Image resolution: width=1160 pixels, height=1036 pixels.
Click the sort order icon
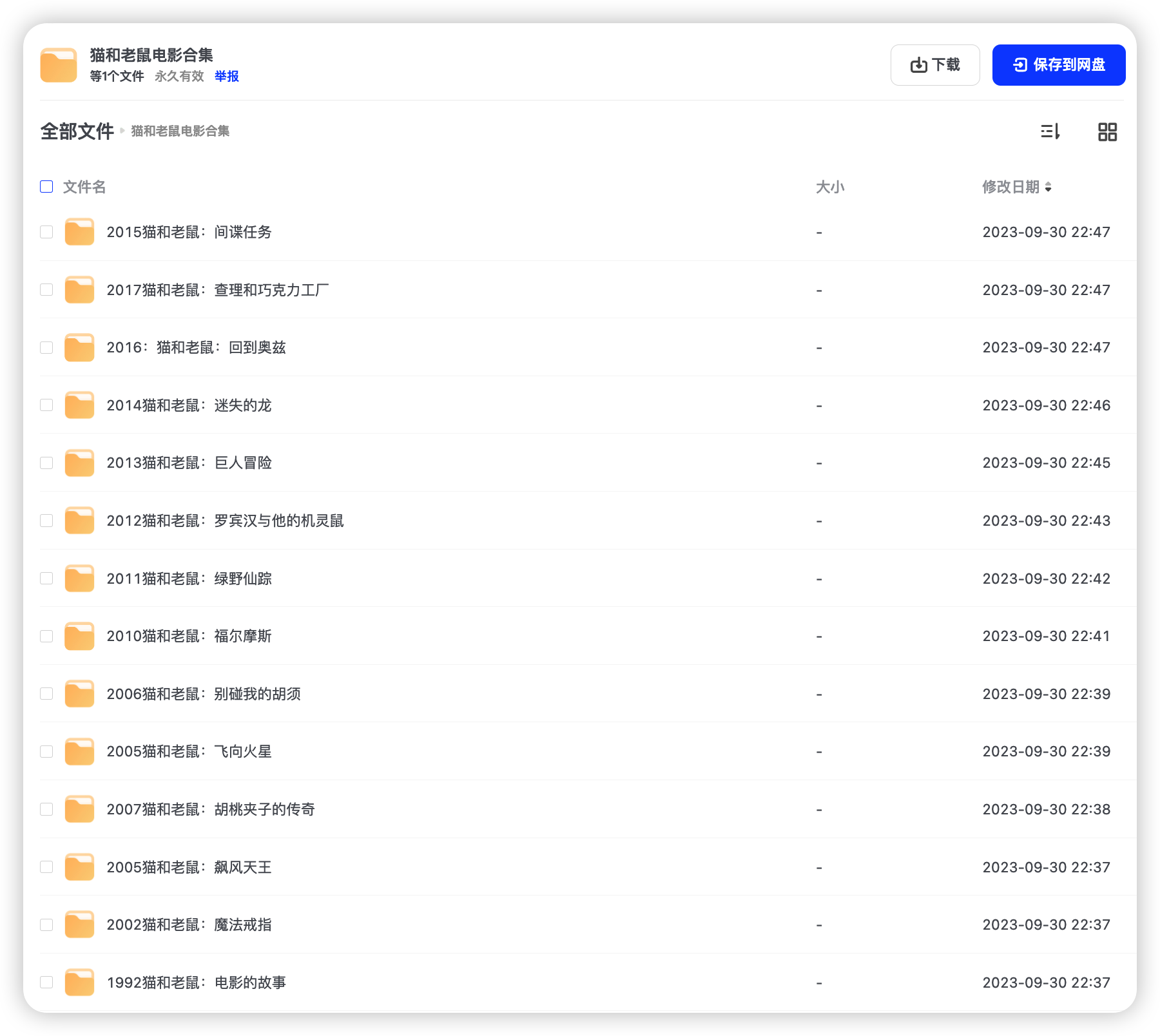(1050, 131)
